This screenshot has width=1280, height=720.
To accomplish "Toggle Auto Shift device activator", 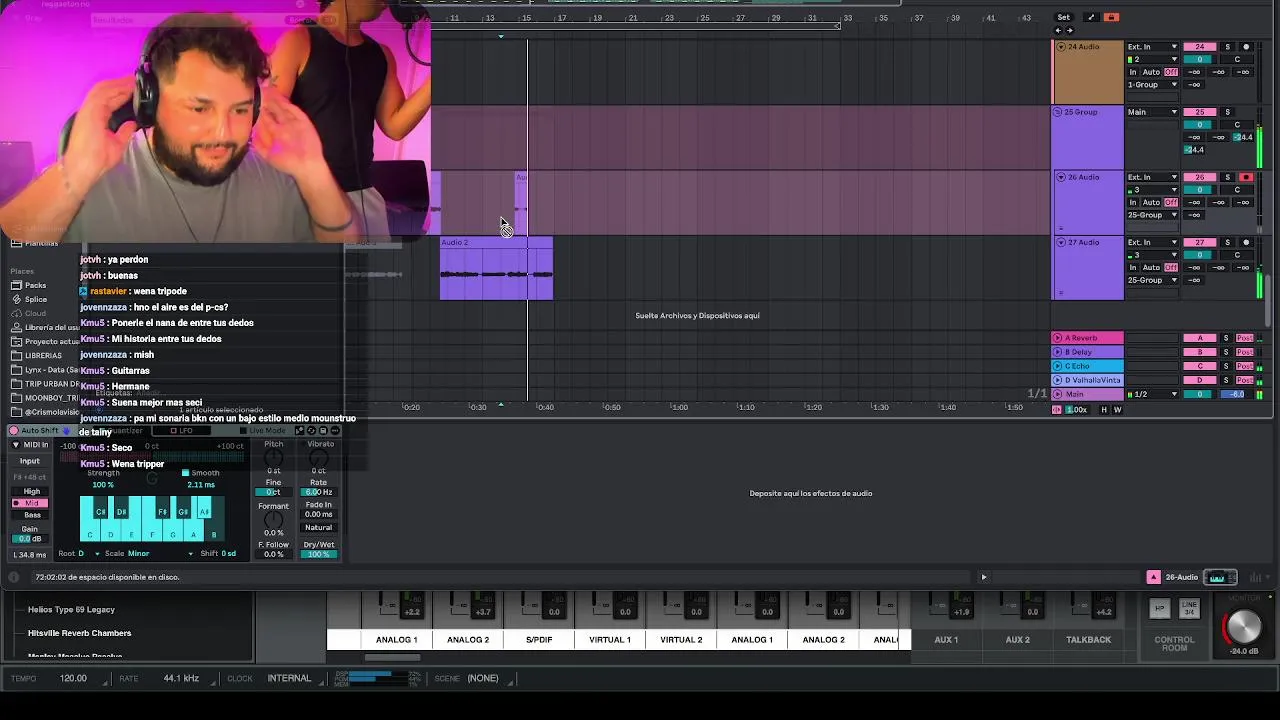I will tap(14, 431).
